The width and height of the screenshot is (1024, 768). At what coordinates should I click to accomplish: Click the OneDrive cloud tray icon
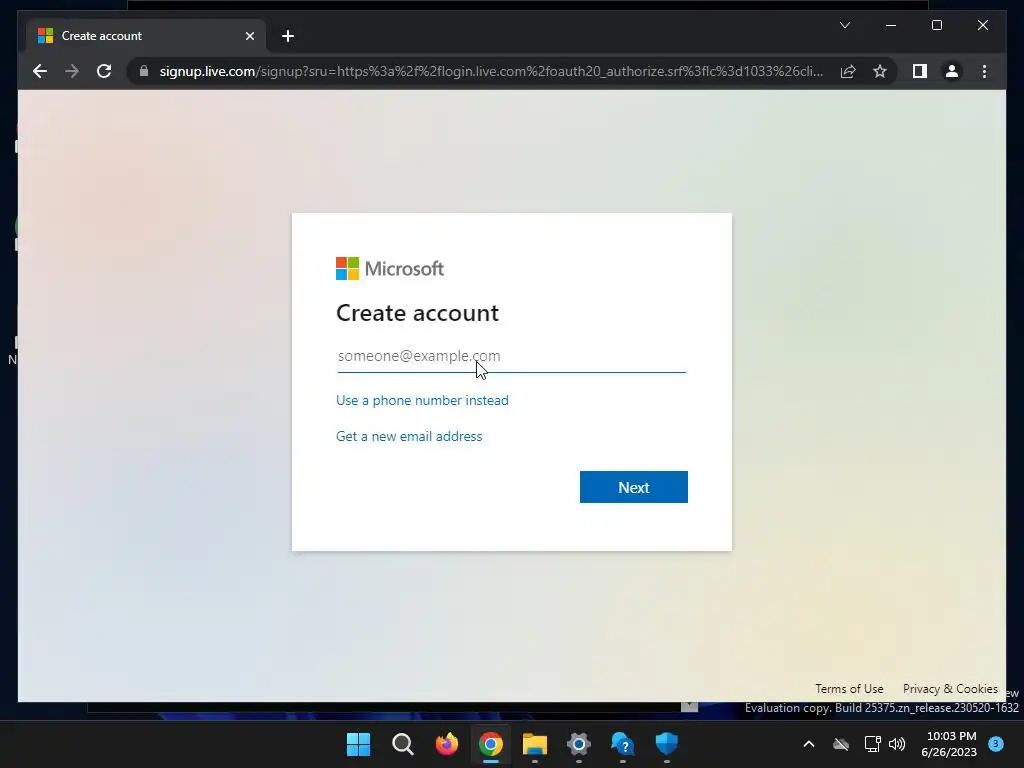pyautogui.click(x=841, y=744)
